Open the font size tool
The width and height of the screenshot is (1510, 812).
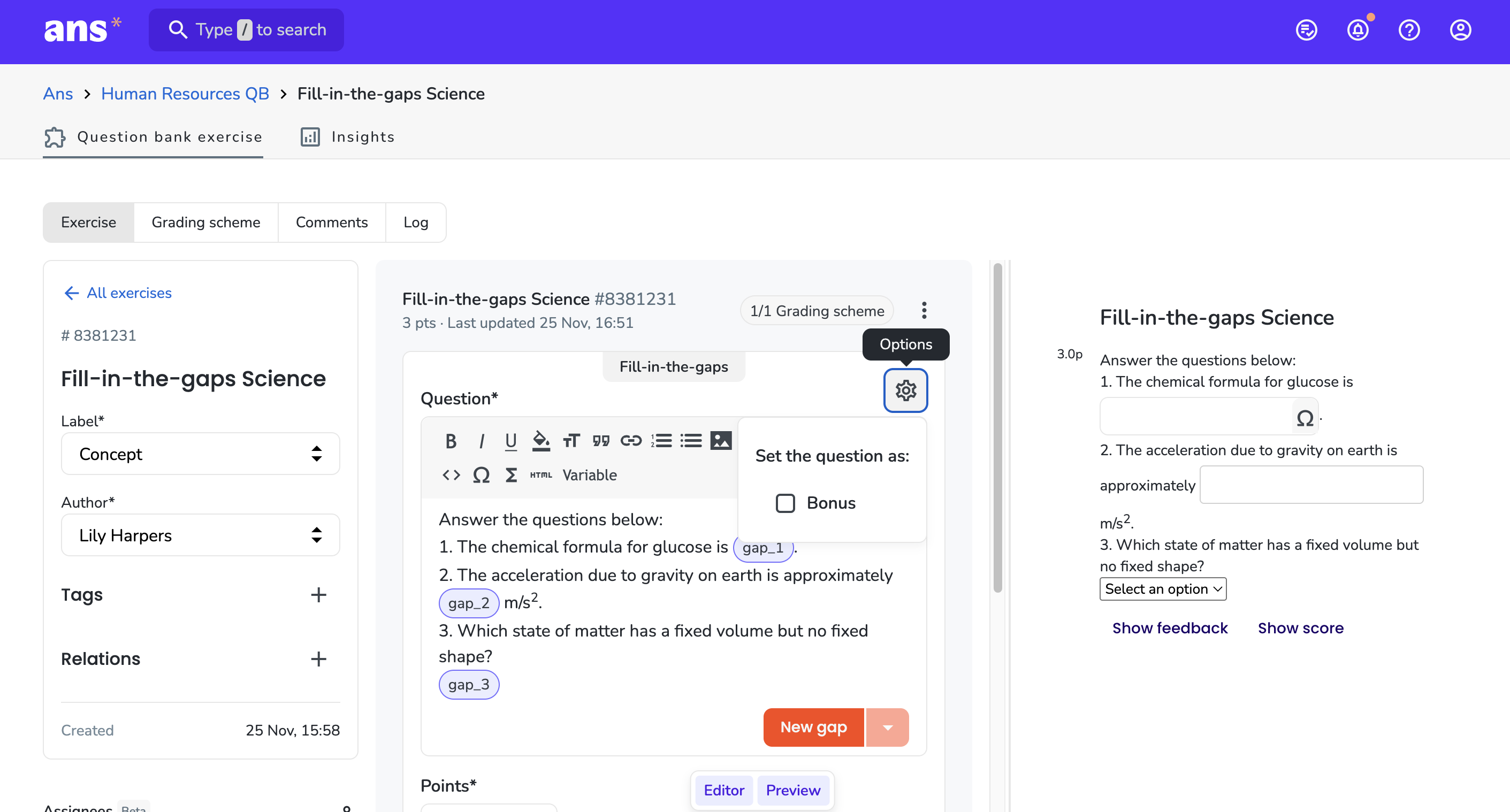click(x=571, y=441)
